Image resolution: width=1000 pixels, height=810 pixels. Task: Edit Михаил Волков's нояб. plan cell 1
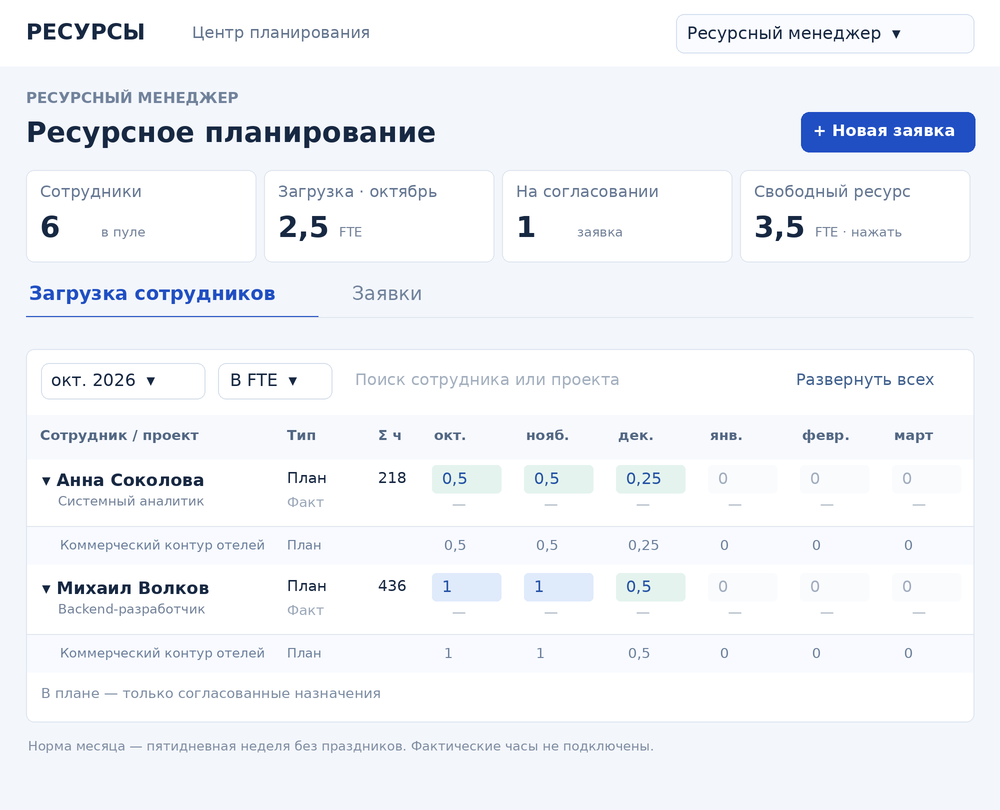[559, 587]
